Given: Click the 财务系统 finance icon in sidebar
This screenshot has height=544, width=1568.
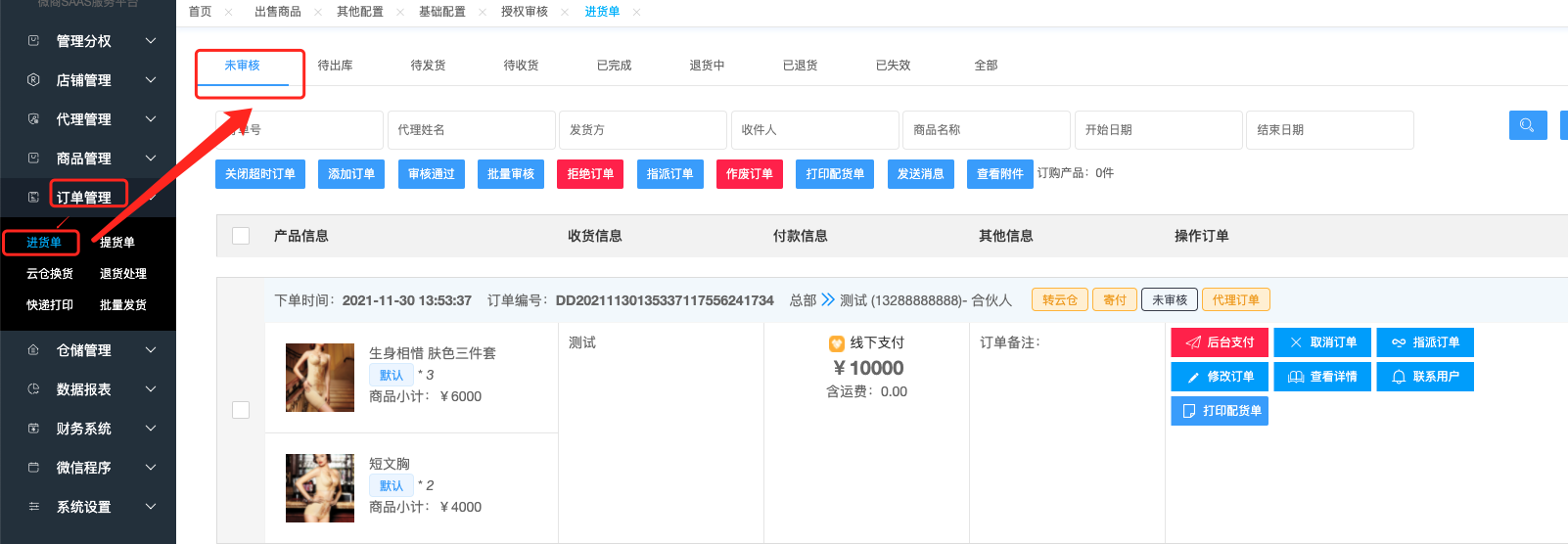Looking at the screenshot, I should (33, 429).
